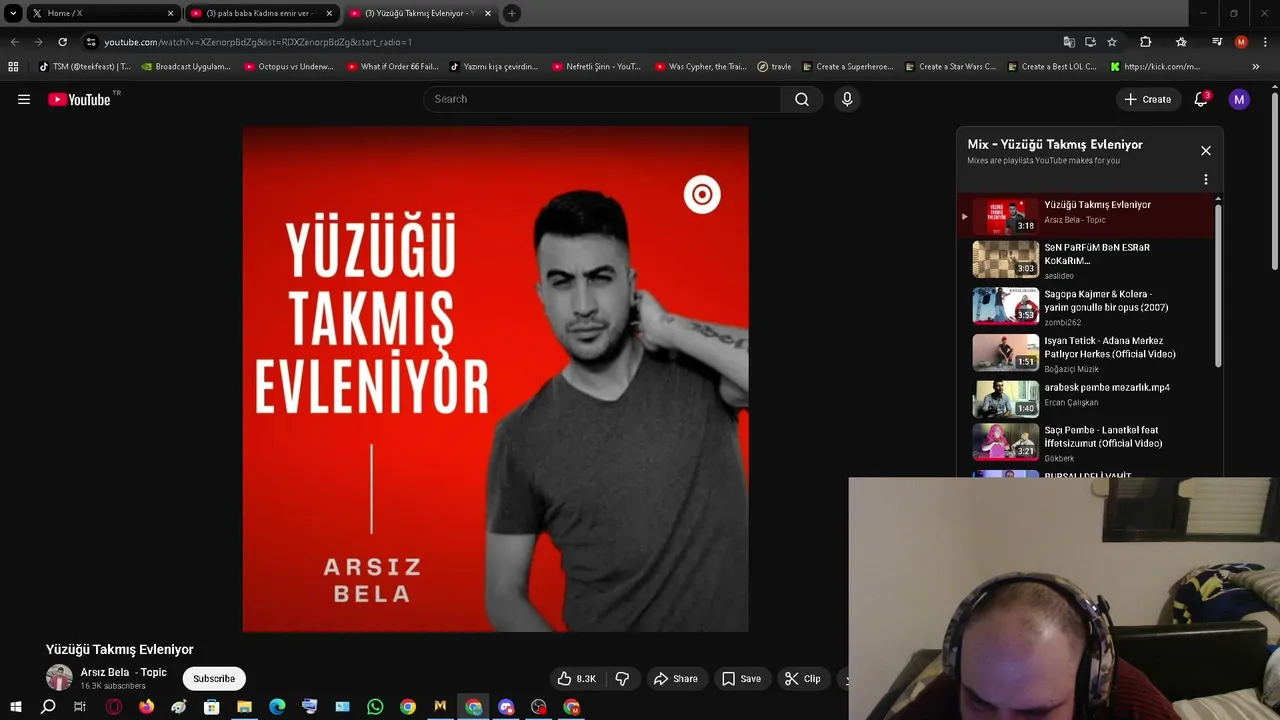Reload the page in the browser
The image size is (1280, 720).
pos(62,42)
